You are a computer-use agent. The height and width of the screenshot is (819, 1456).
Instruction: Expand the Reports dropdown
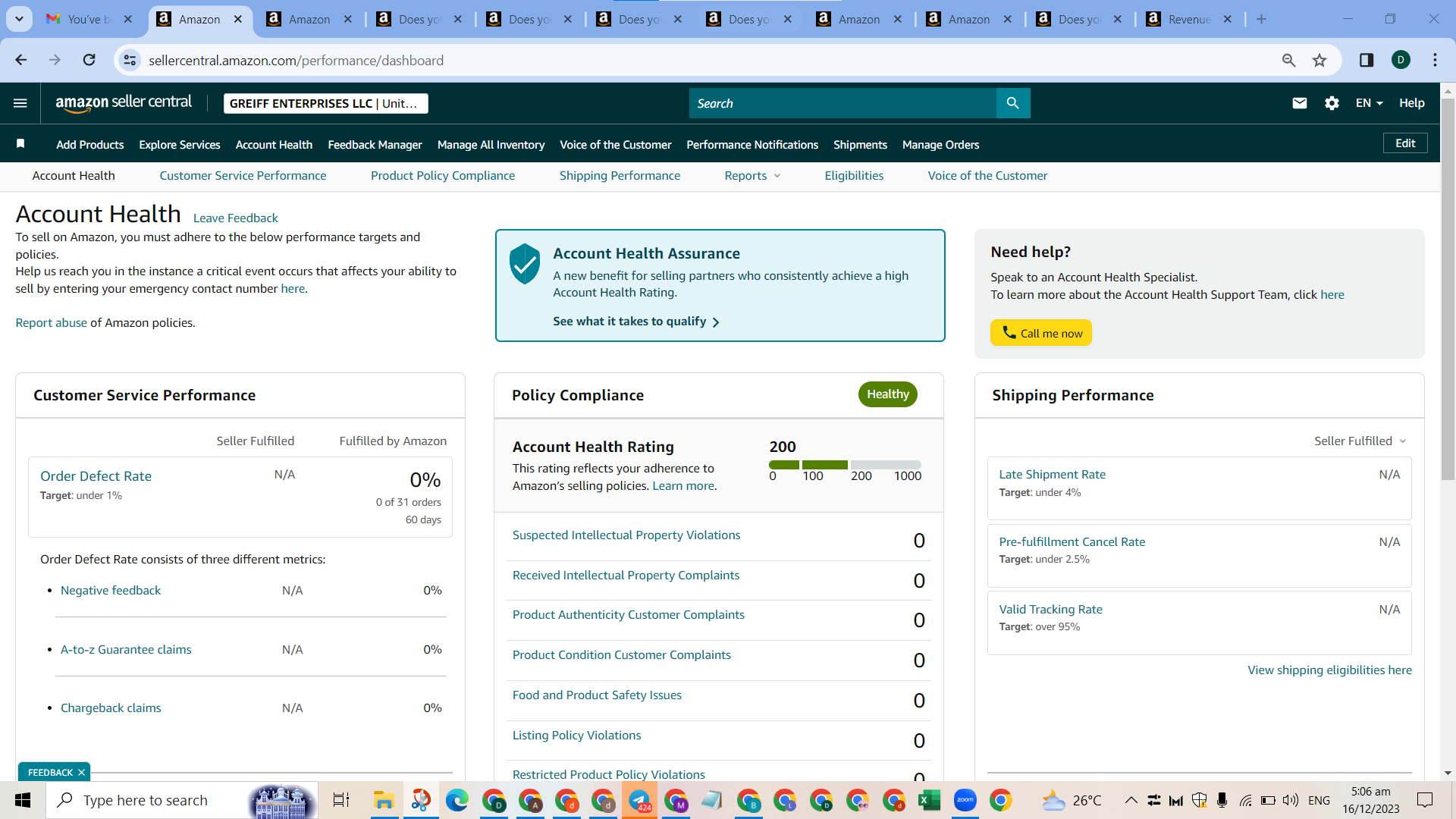click(x=752, y=176)
